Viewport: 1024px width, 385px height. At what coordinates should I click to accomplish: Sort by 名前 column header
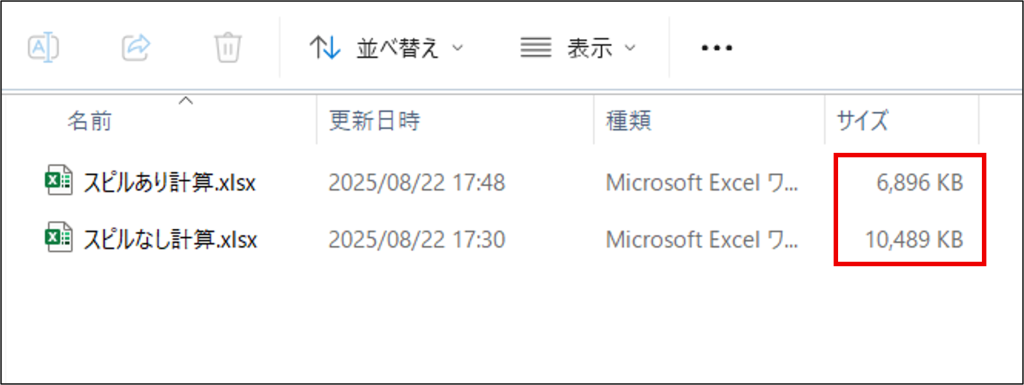pos(89,121)
